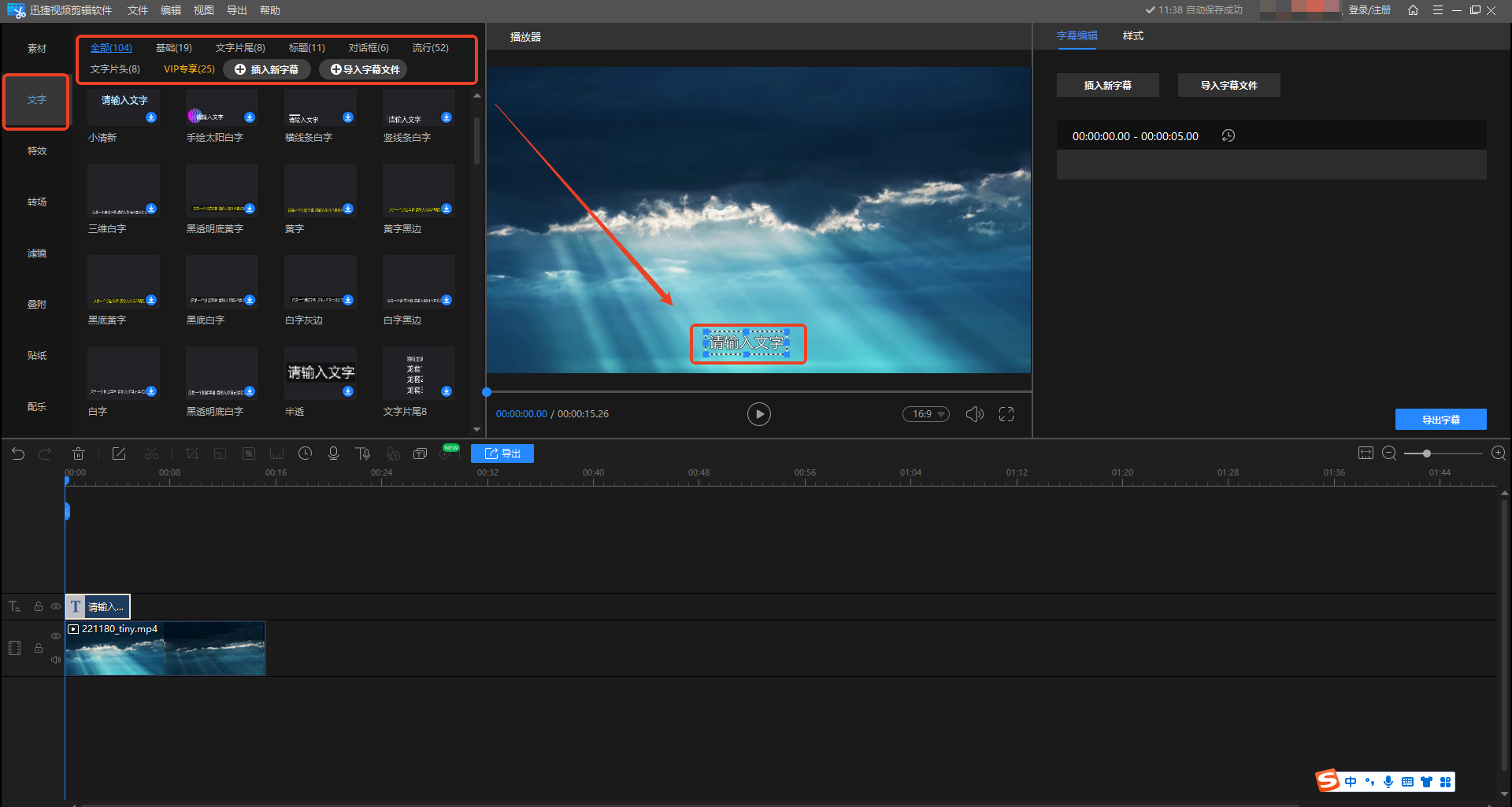Screen dimensions: 1512x807
Task: Click the blue 导出字幕 button
Action: click(x=1440, y=420)
